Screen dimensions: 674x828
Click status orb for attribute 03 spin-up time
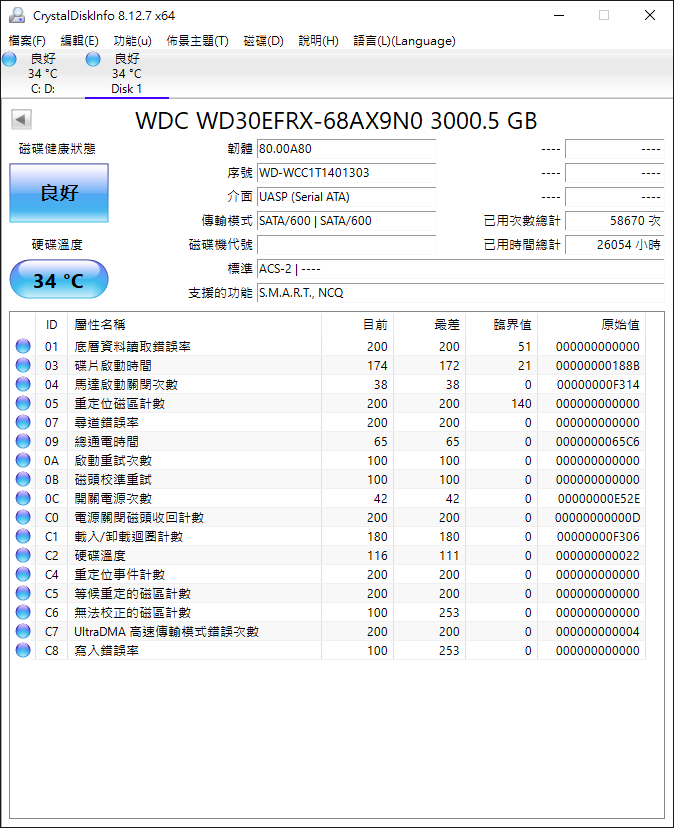tap(23, 365)
